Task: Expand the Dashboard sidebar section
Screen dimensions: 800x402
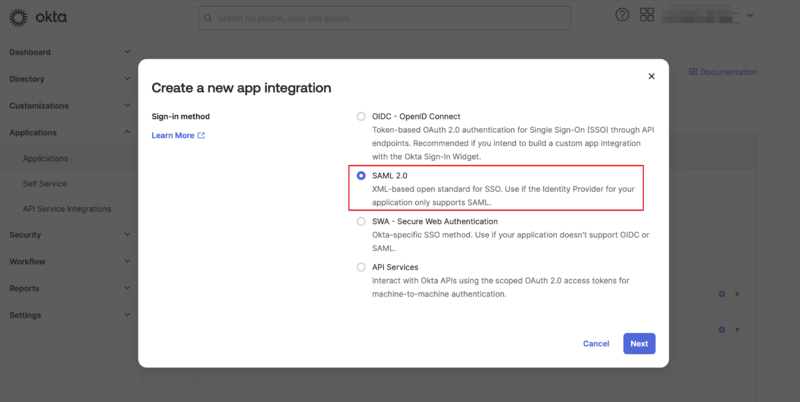Action: point(127,52)
